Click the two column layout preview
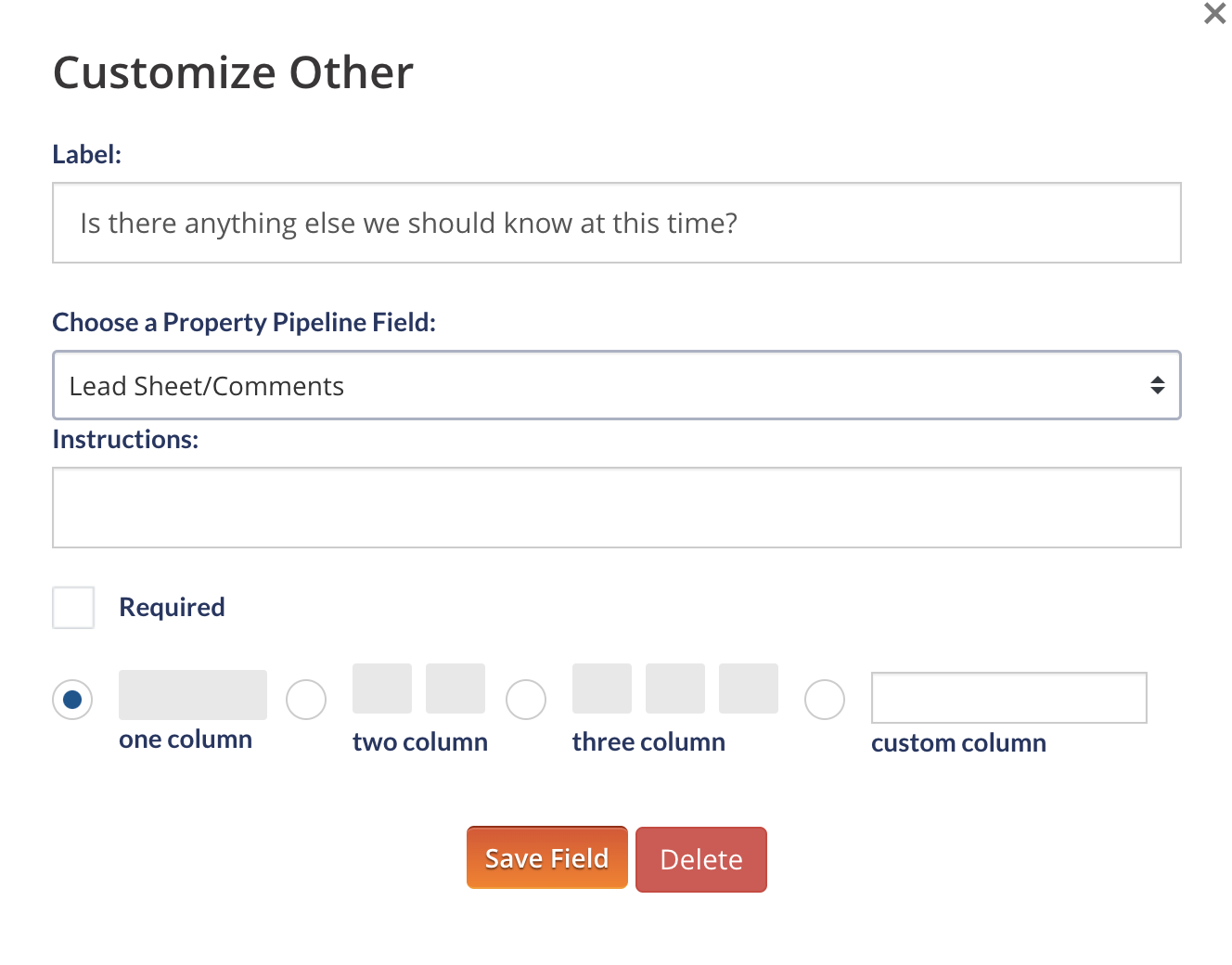 click(418, 688)
